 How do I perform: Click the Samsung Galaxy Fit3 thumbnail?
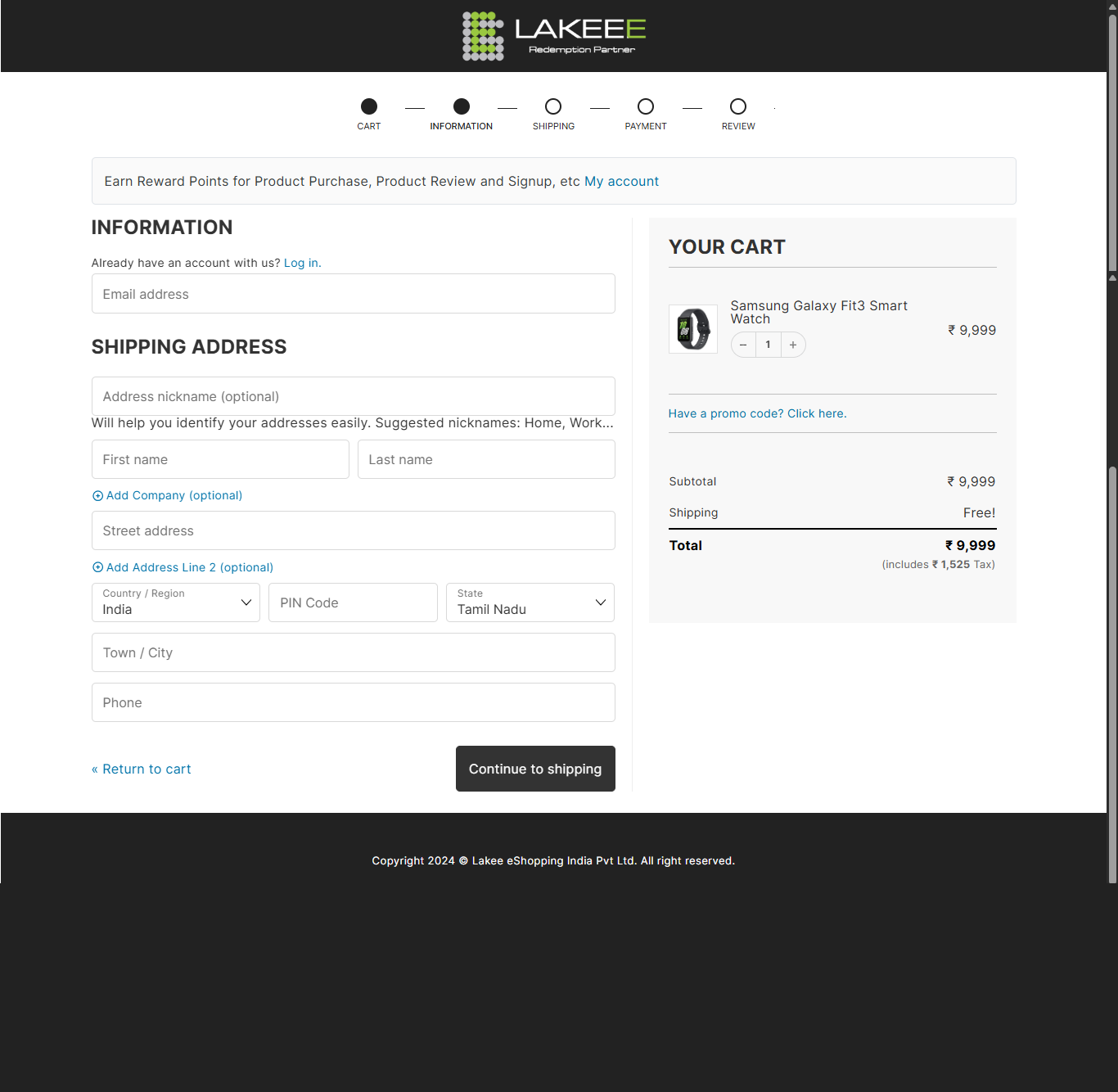click(693, 329)
